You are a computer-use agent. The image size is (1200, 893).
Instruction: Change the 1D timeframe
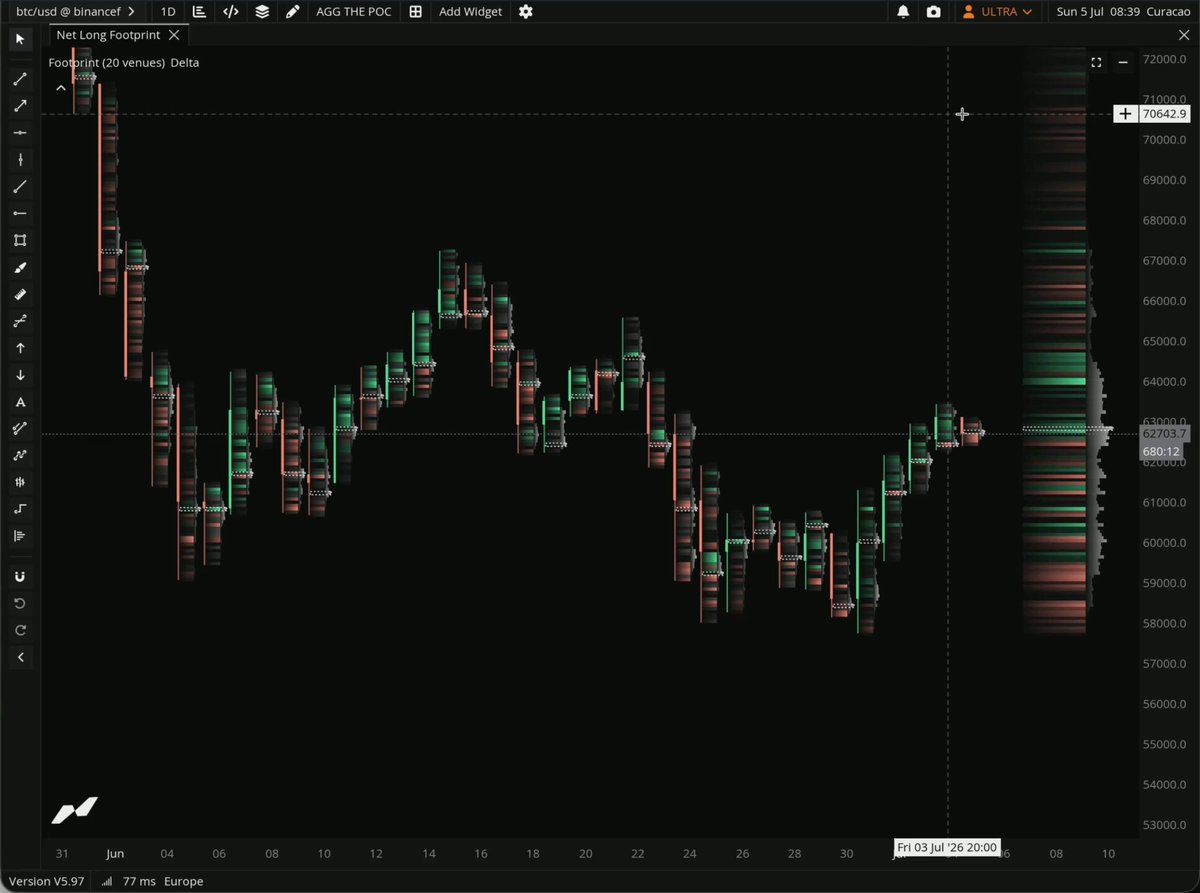168,12
